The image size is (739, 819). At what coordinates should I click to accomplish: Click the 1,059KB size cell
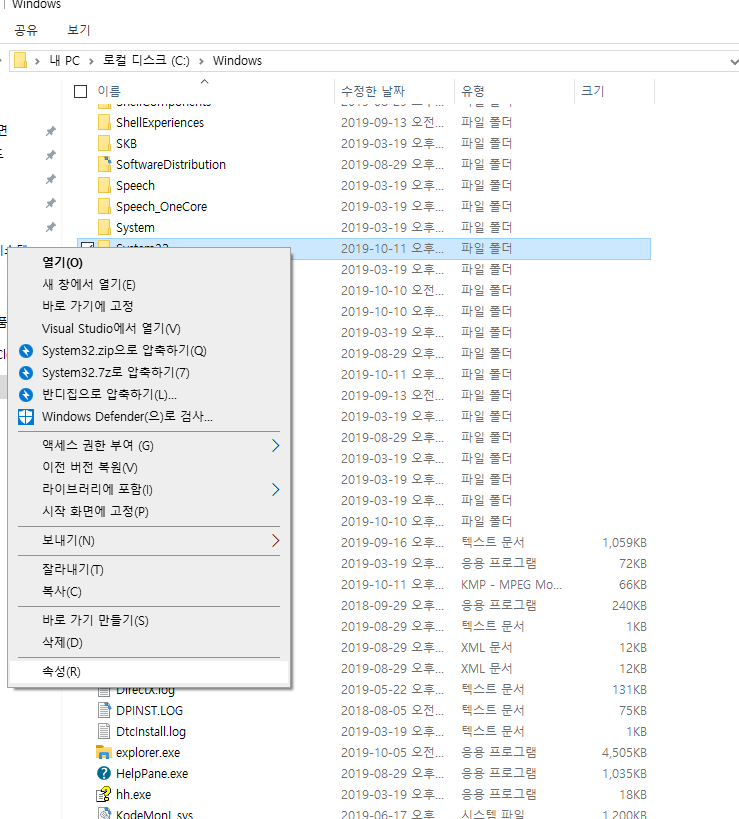click(x=624, y=543)
